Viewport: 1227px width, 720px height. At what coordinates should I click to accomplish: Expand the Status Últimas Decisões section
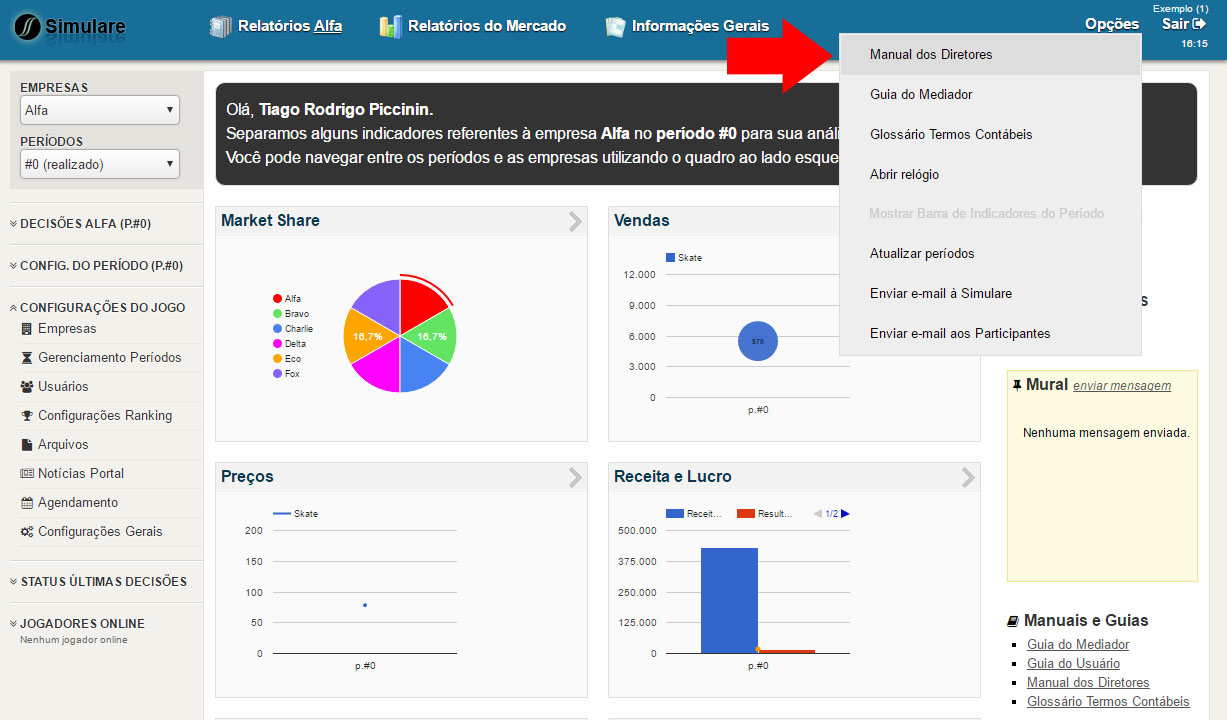click(x=97, y=582)
